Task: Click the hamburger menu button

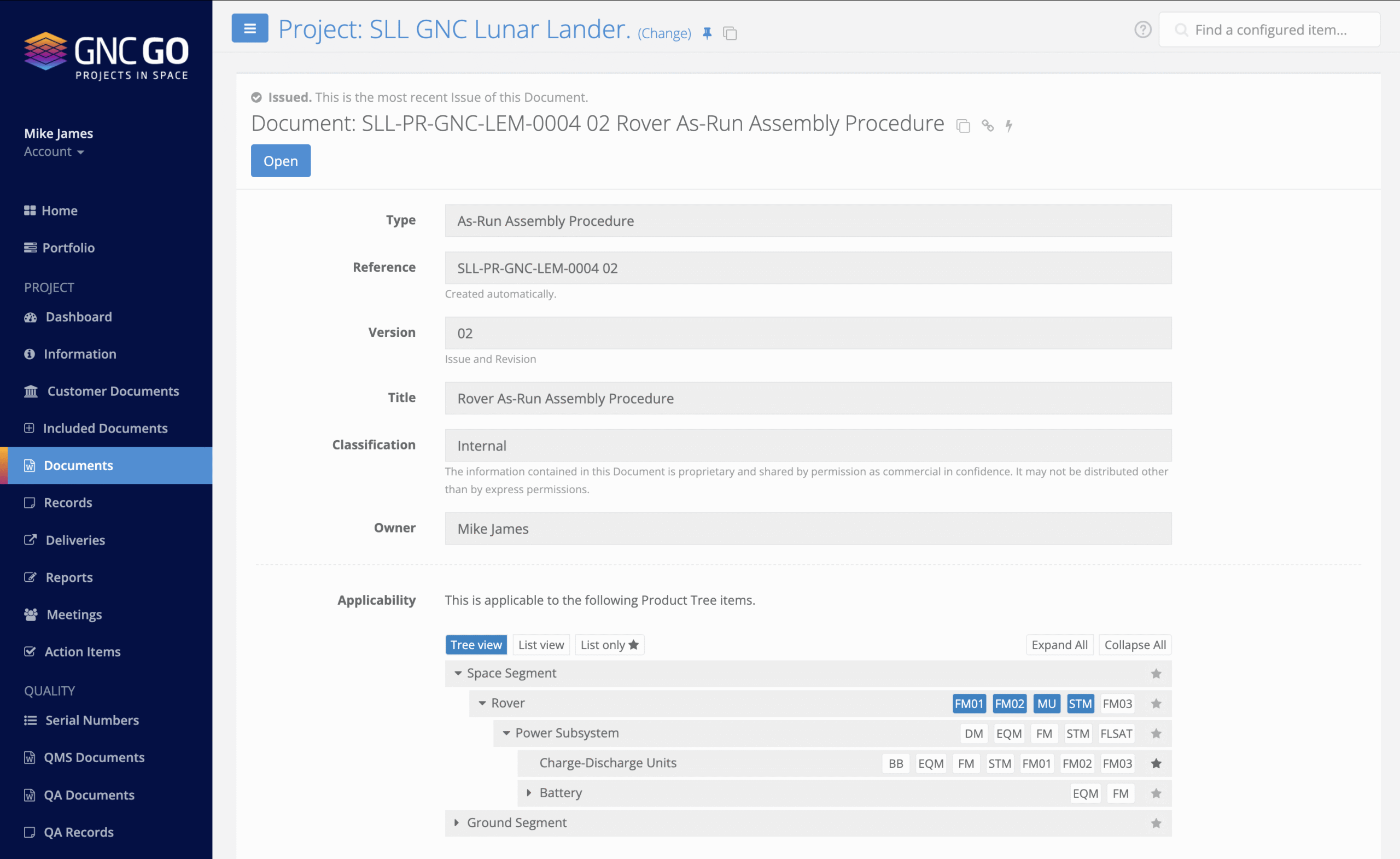Action: (249, 28)
